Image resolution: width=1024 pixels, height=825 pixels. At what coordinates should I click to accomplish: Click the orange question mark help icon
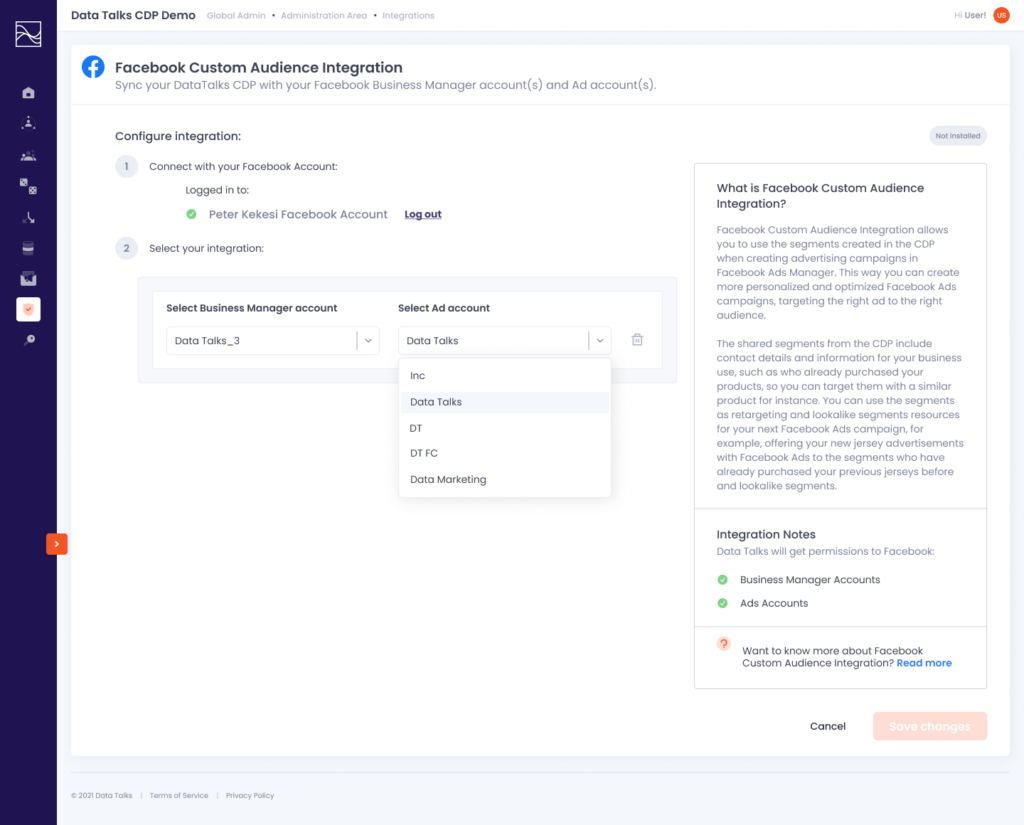[x=724, y=643]
